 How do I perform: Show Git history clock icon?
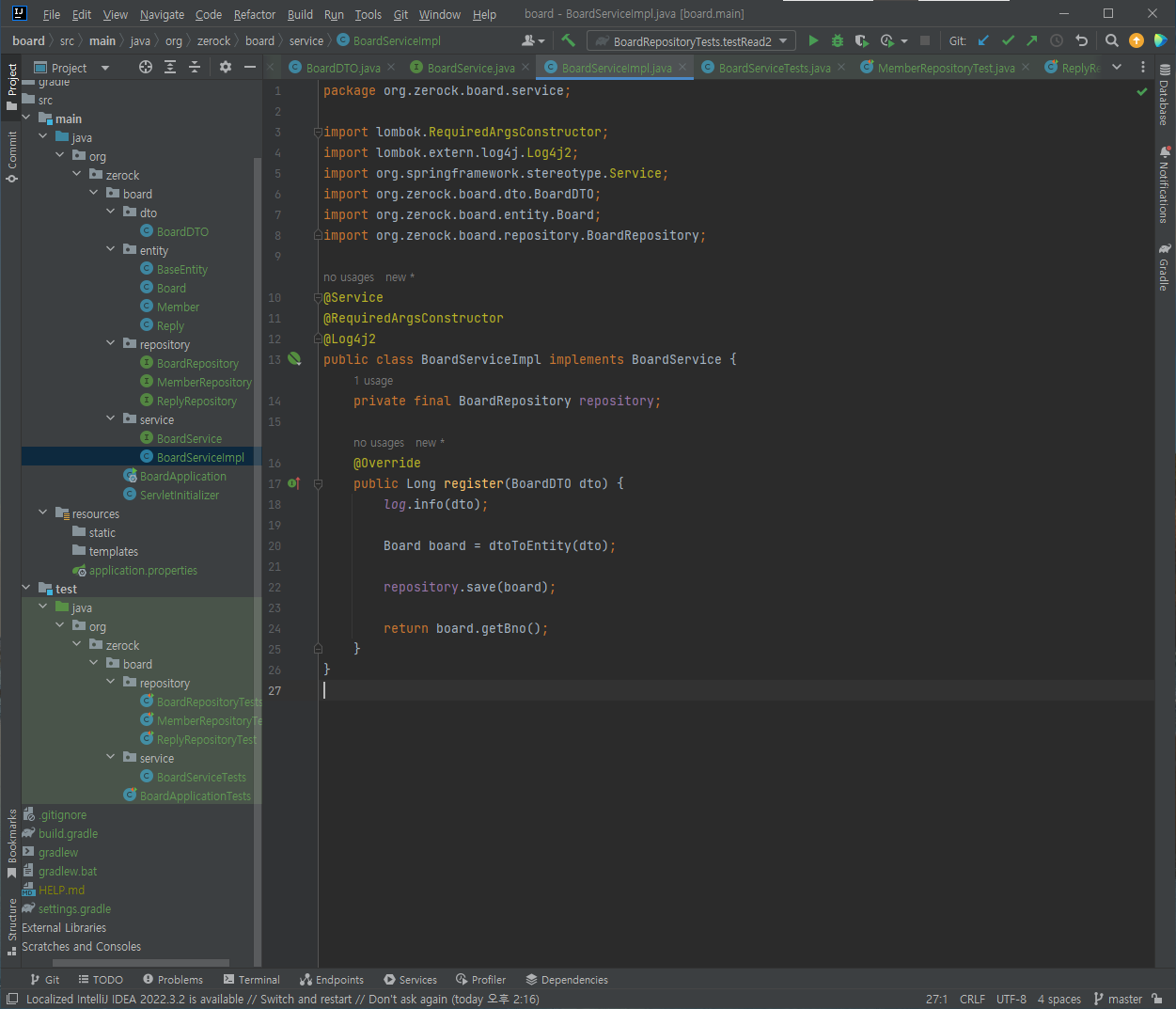tap(1057, 40)
